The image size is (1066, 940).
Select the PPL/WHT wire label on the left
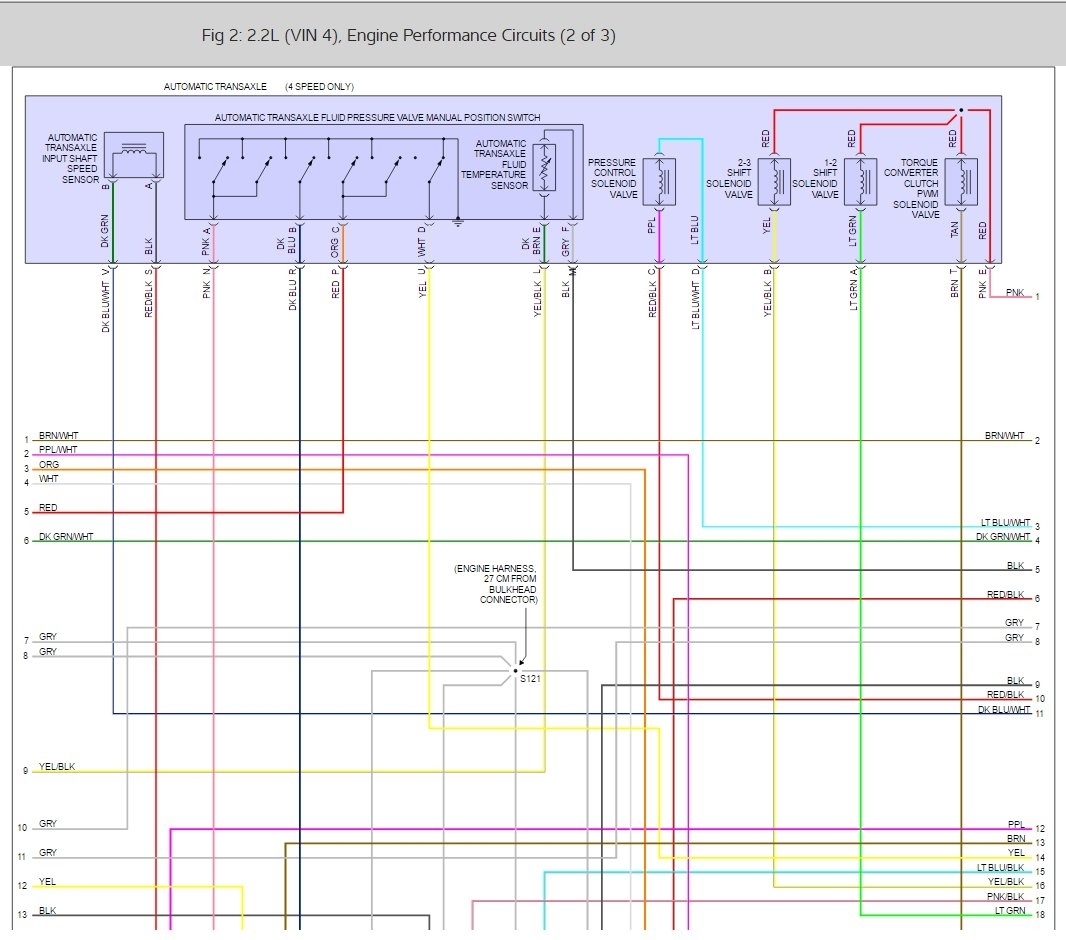[x=58, y=450]
